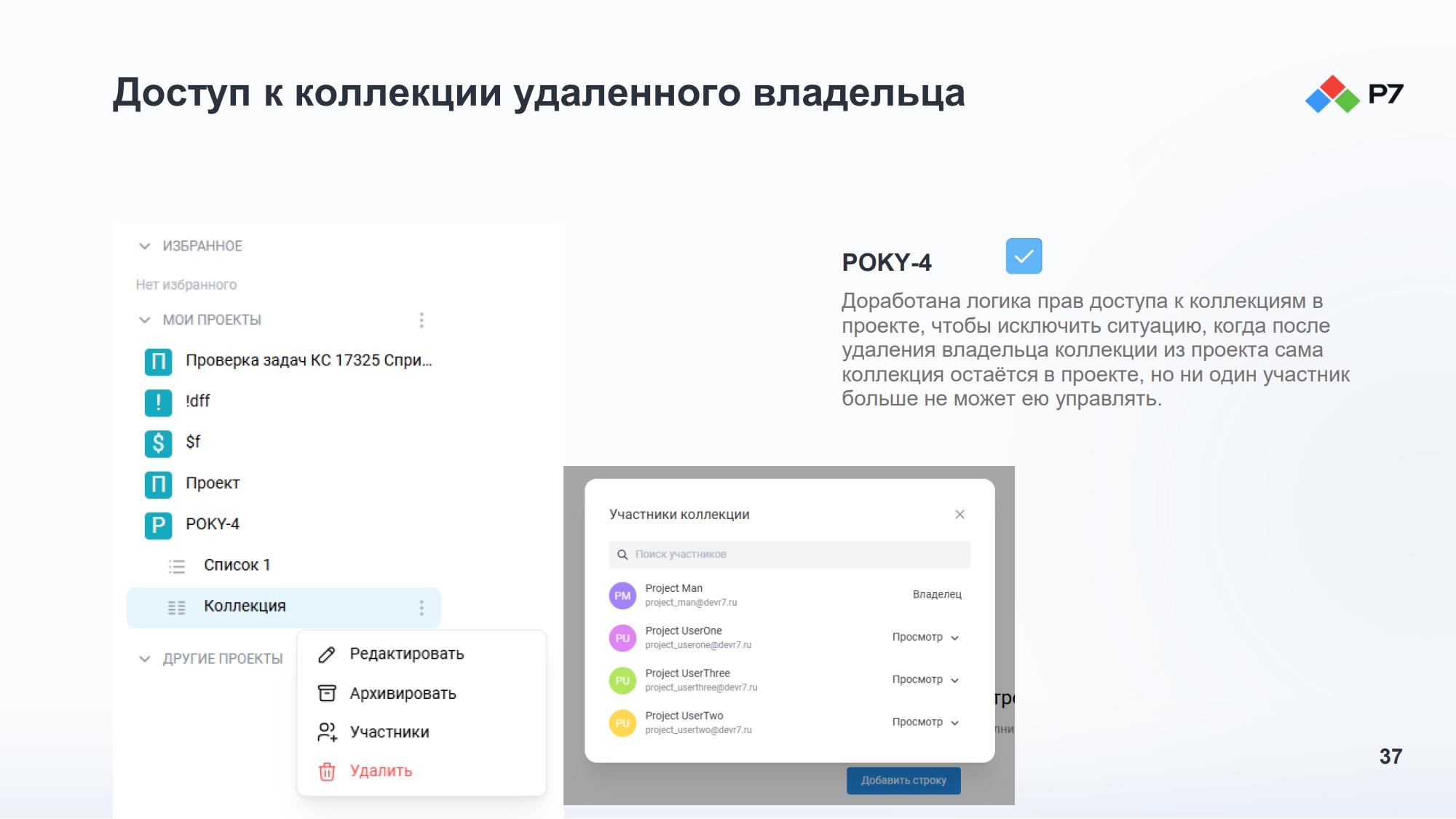Click the Поиск участников search field
Image resolution: width=1456 pixels, height=819 pixels.
pos(789,555)
